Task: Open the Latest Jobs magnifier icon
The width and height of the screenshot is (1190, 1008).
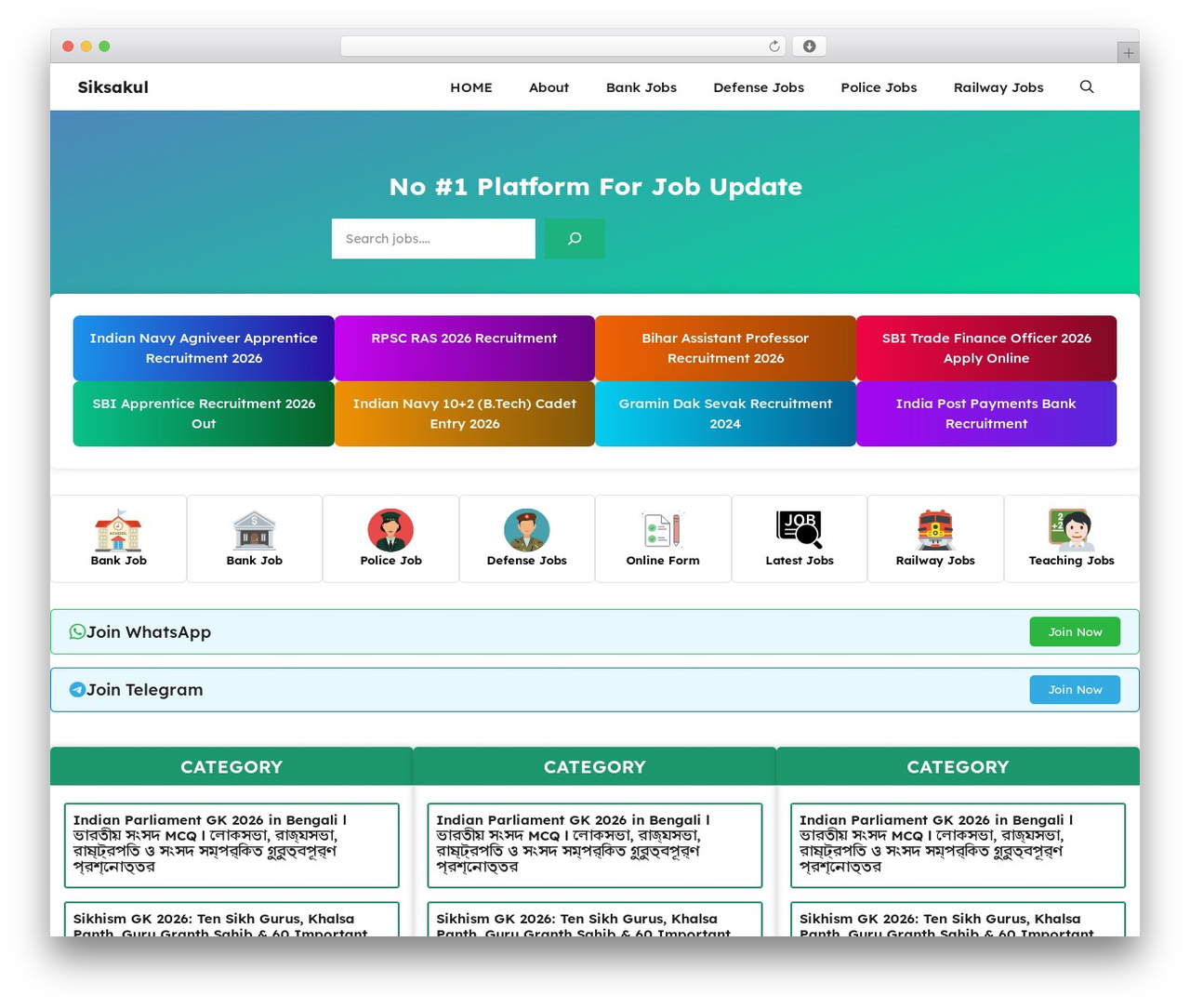Action: tap(800, 530)
